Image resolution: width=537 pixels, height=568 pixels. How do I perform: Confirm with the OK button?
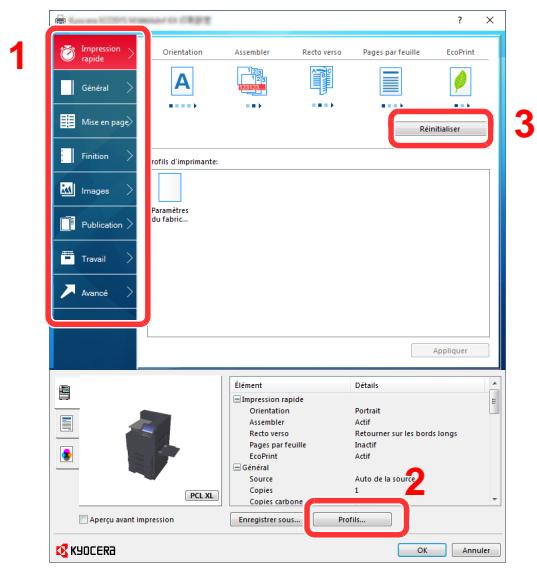pos(422,550)
